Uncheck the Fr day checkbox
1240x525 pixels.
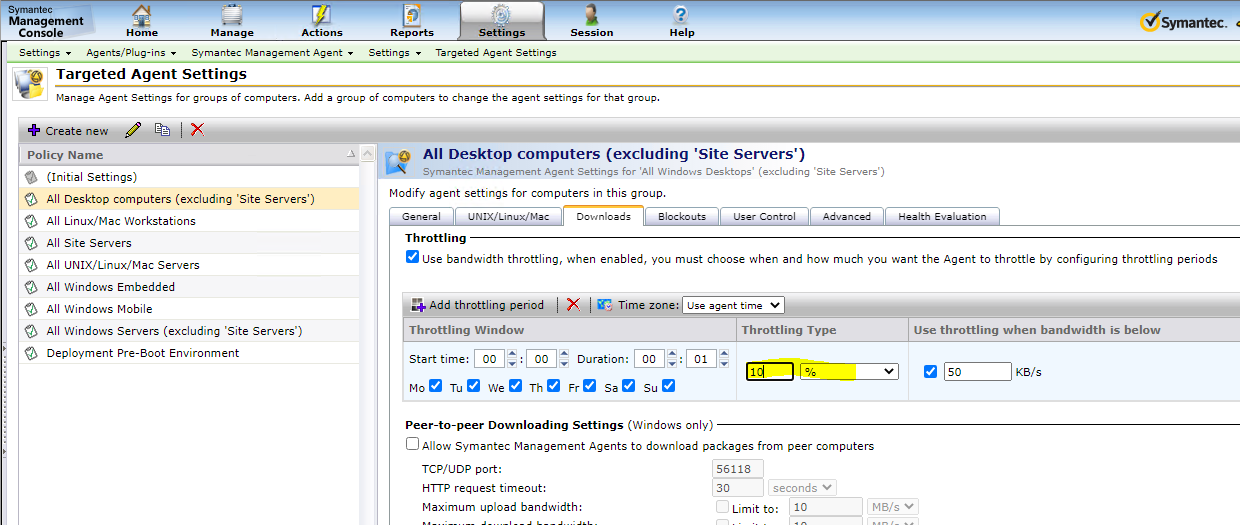tap(590, 386)
